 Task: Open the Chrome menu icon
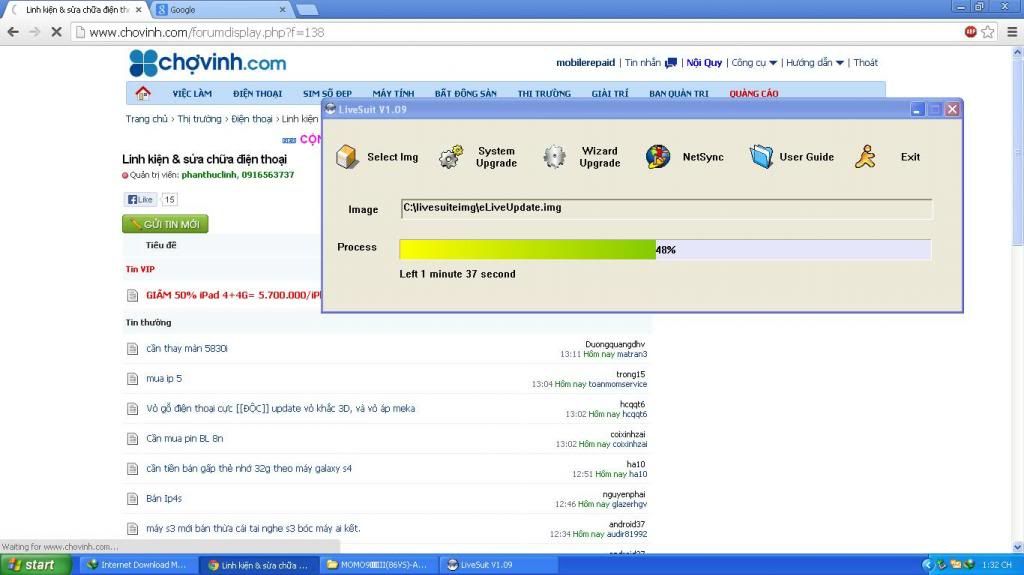click(1012, 31)
